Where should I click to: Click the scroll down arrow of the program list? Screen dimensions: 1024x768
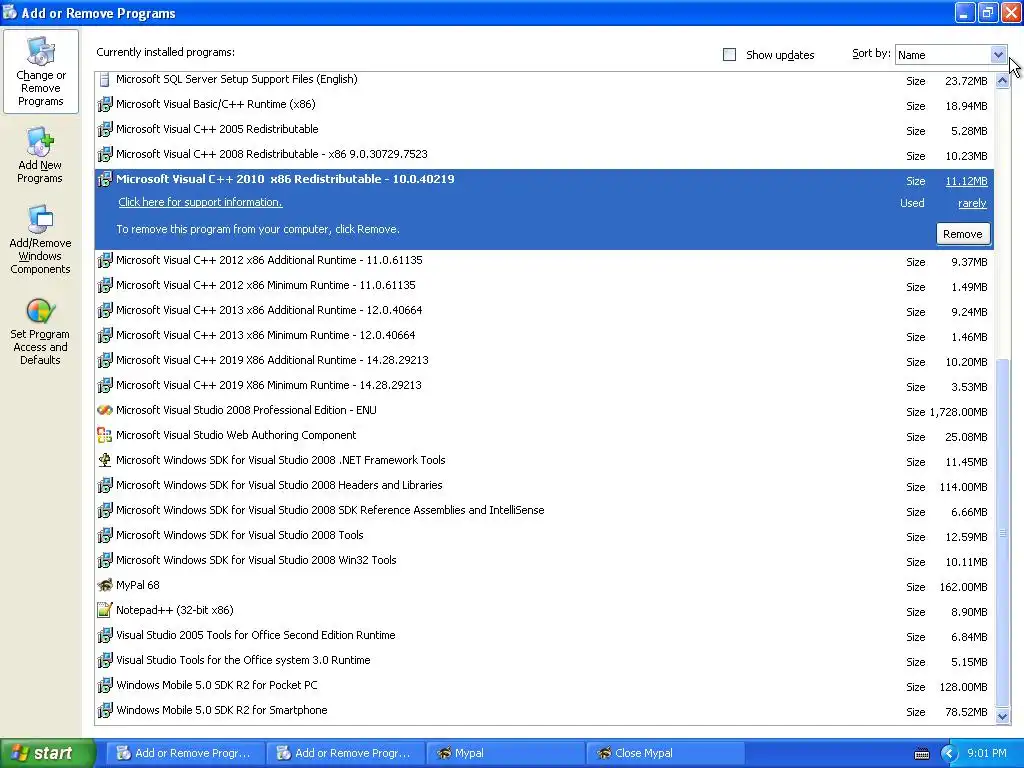click(x=1002, y=716)
